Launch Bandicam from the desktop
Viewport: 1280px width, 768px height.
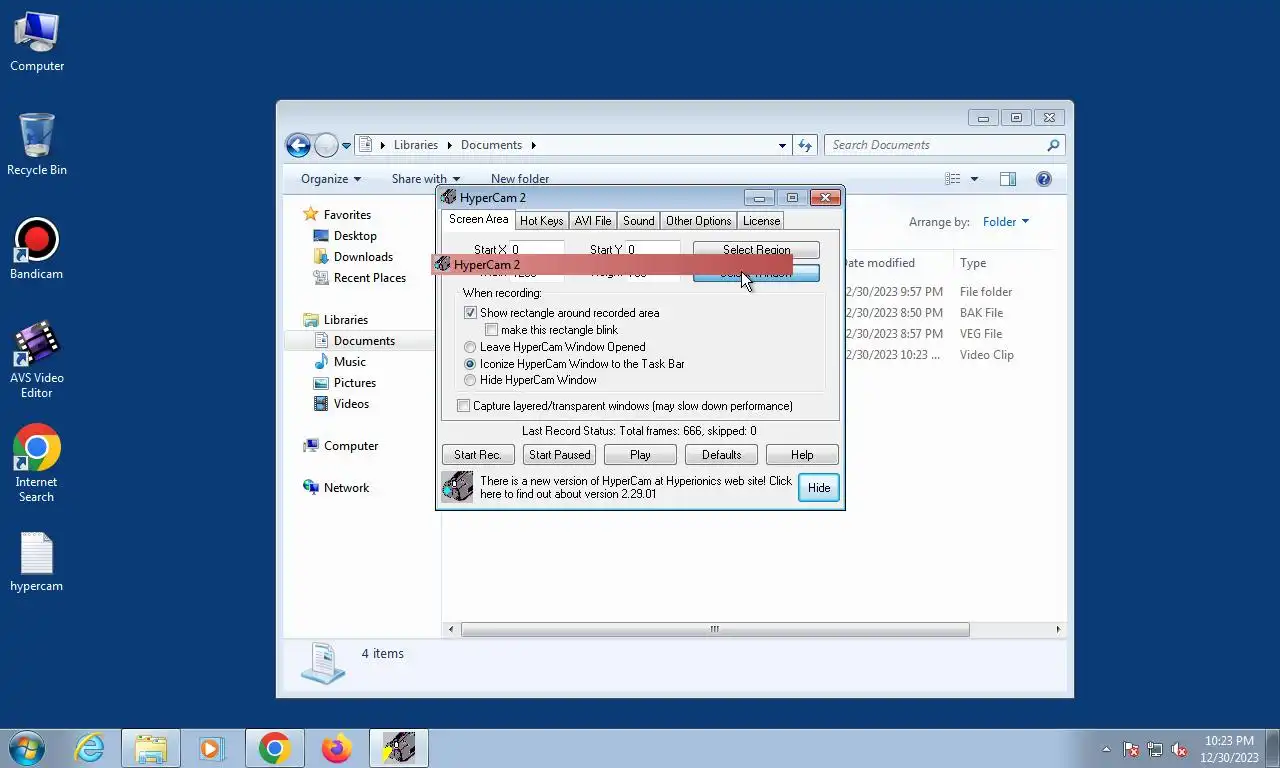click(x=37, y=250)
